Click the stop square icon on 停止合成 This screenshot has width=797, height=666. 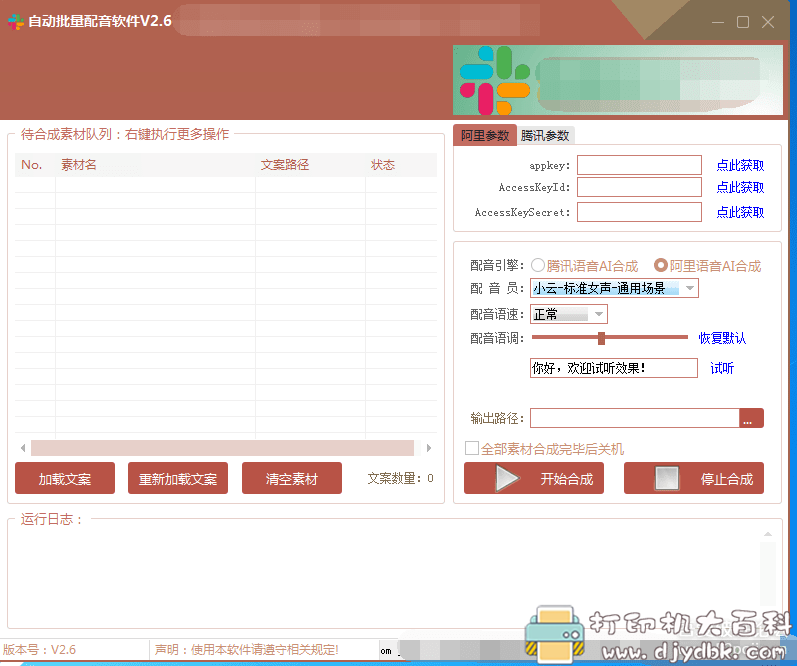tap(667, 478)
